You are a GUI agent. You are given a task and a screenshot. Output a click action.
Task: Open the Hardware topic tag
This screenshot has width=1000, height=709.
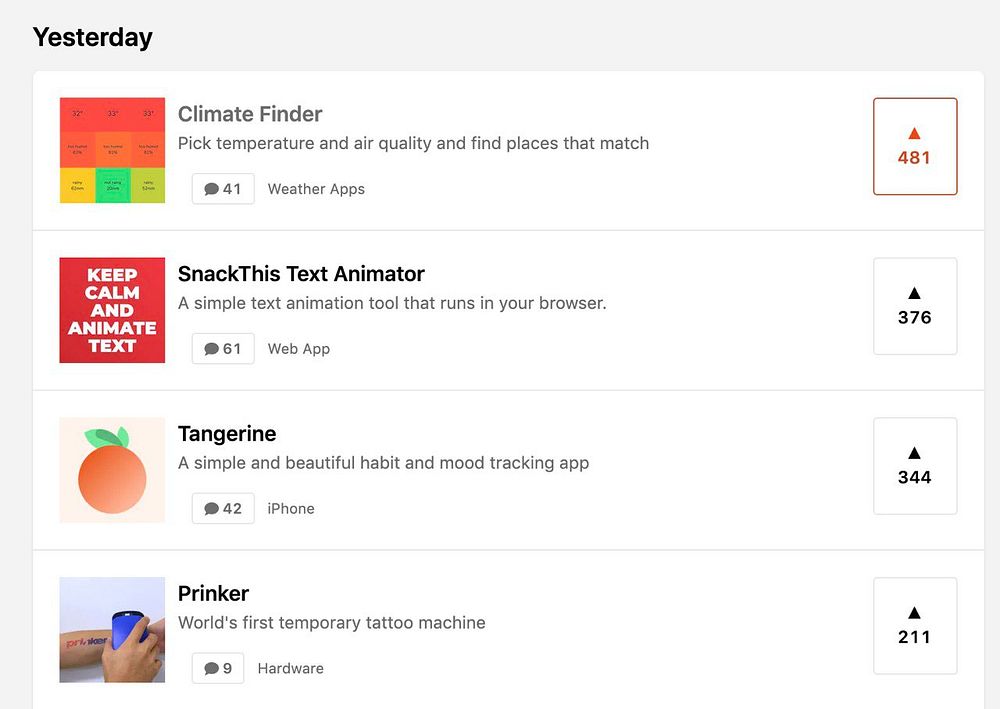click(x=290, y=669)
